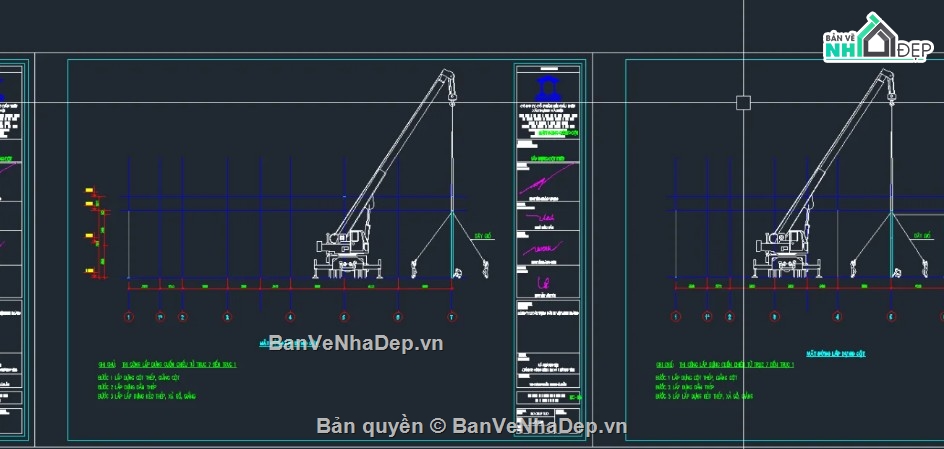Select the 'BƯỚC 1' note line in the right-hand sheet
Screen dimensions: 944x449
[697, 377]
